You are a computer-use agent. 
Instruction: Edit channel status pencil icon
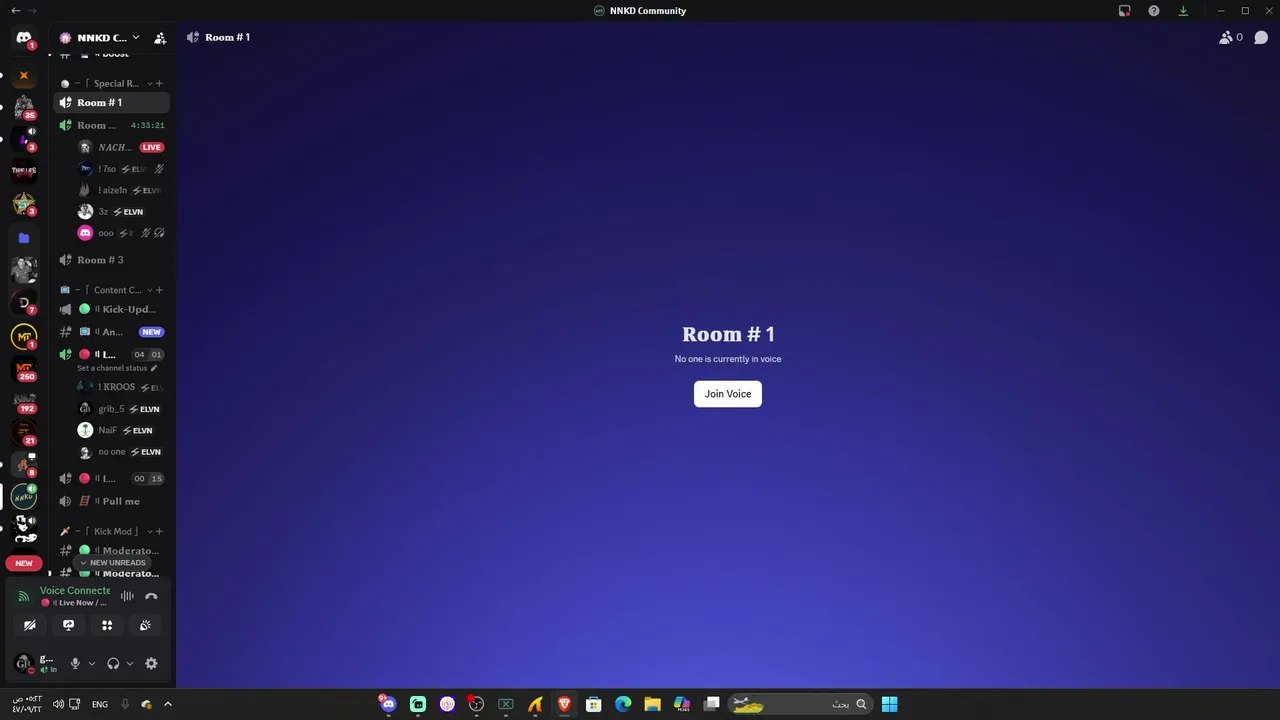154,368
